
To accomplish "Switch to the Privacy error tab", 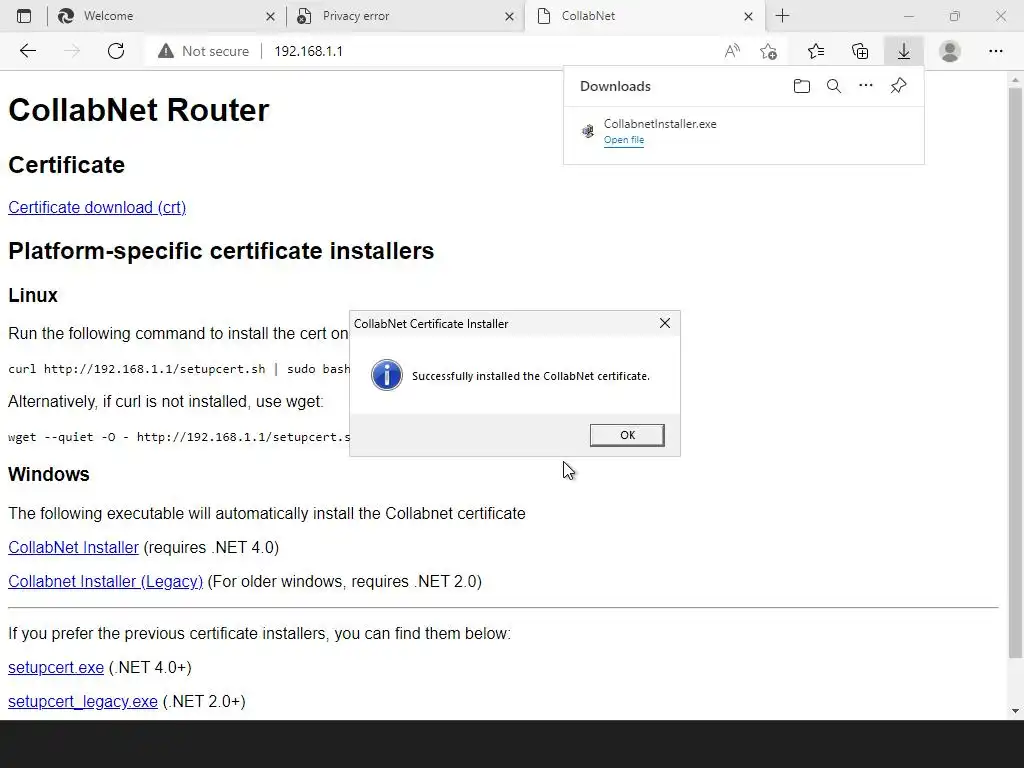I will (x=405, y=16).
